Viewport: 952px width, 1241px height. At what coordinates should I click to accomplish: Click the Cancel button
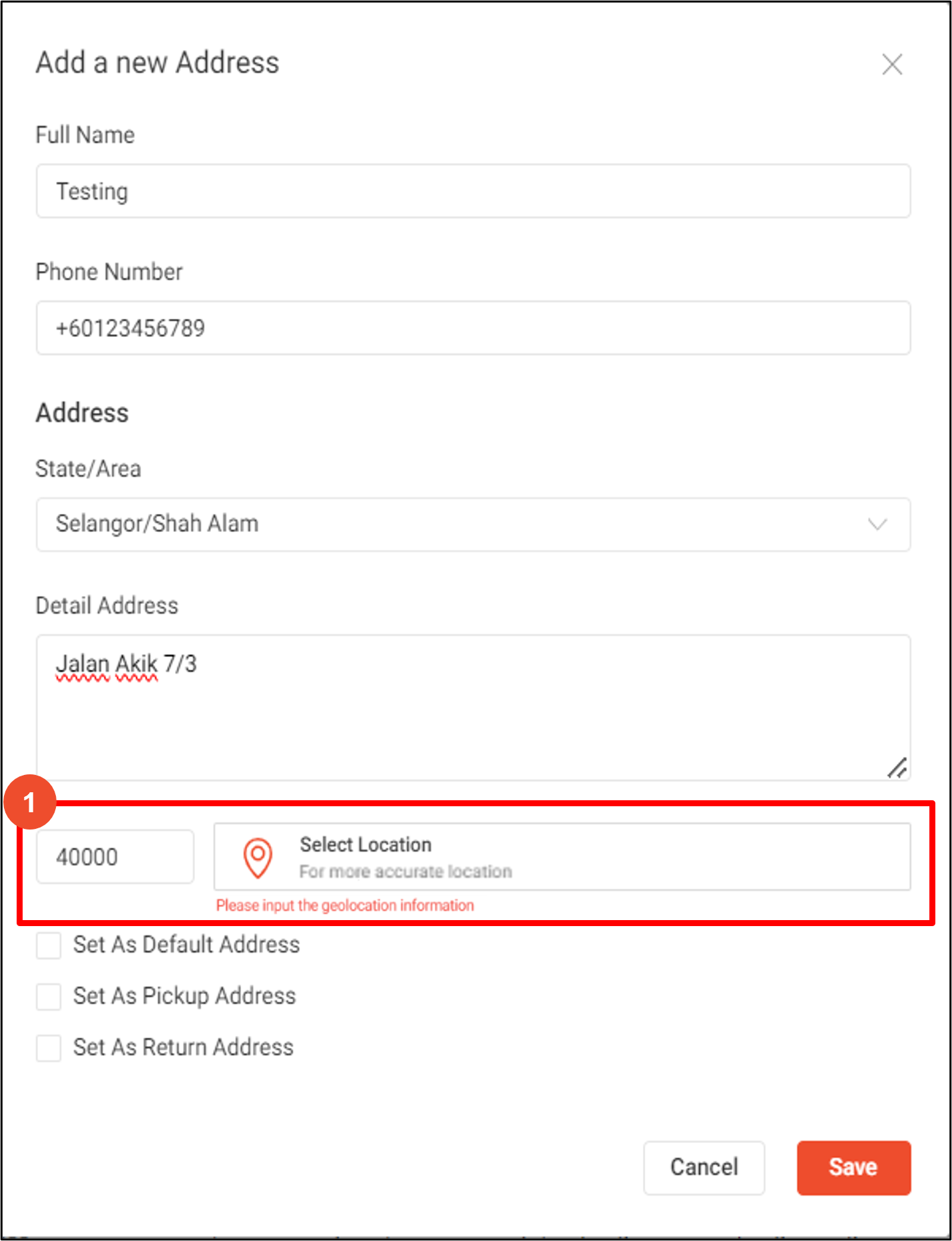click(x=704, y=1168)
